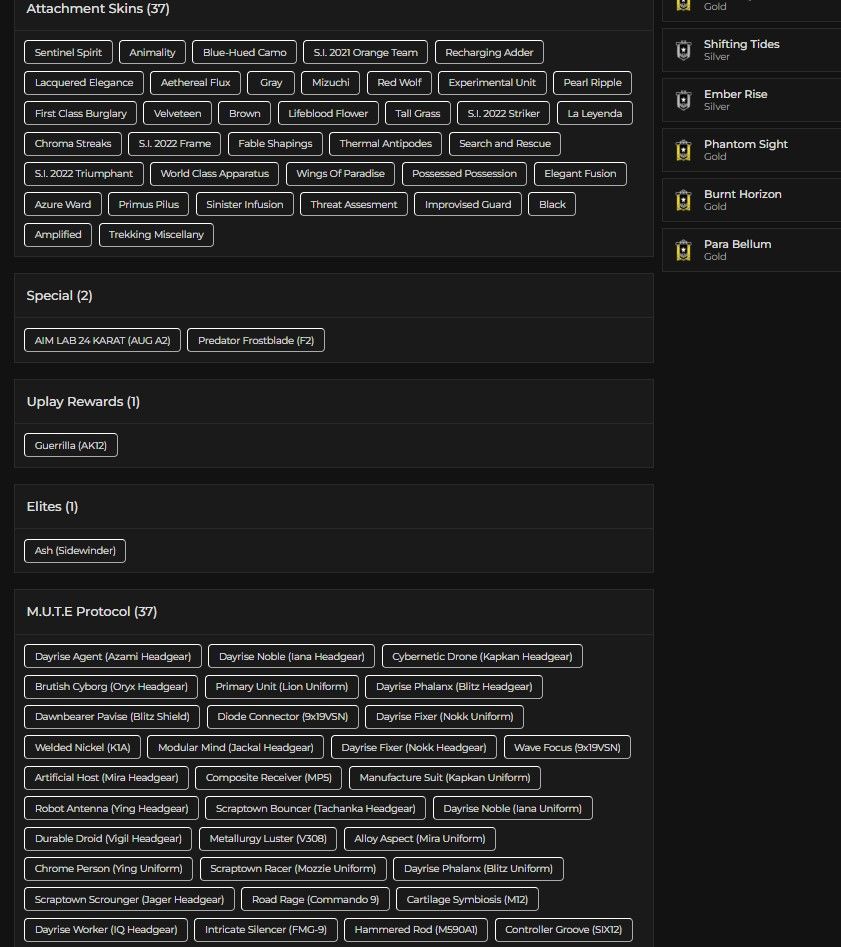Click the Azure Ward tag

(x=63, y=204)
